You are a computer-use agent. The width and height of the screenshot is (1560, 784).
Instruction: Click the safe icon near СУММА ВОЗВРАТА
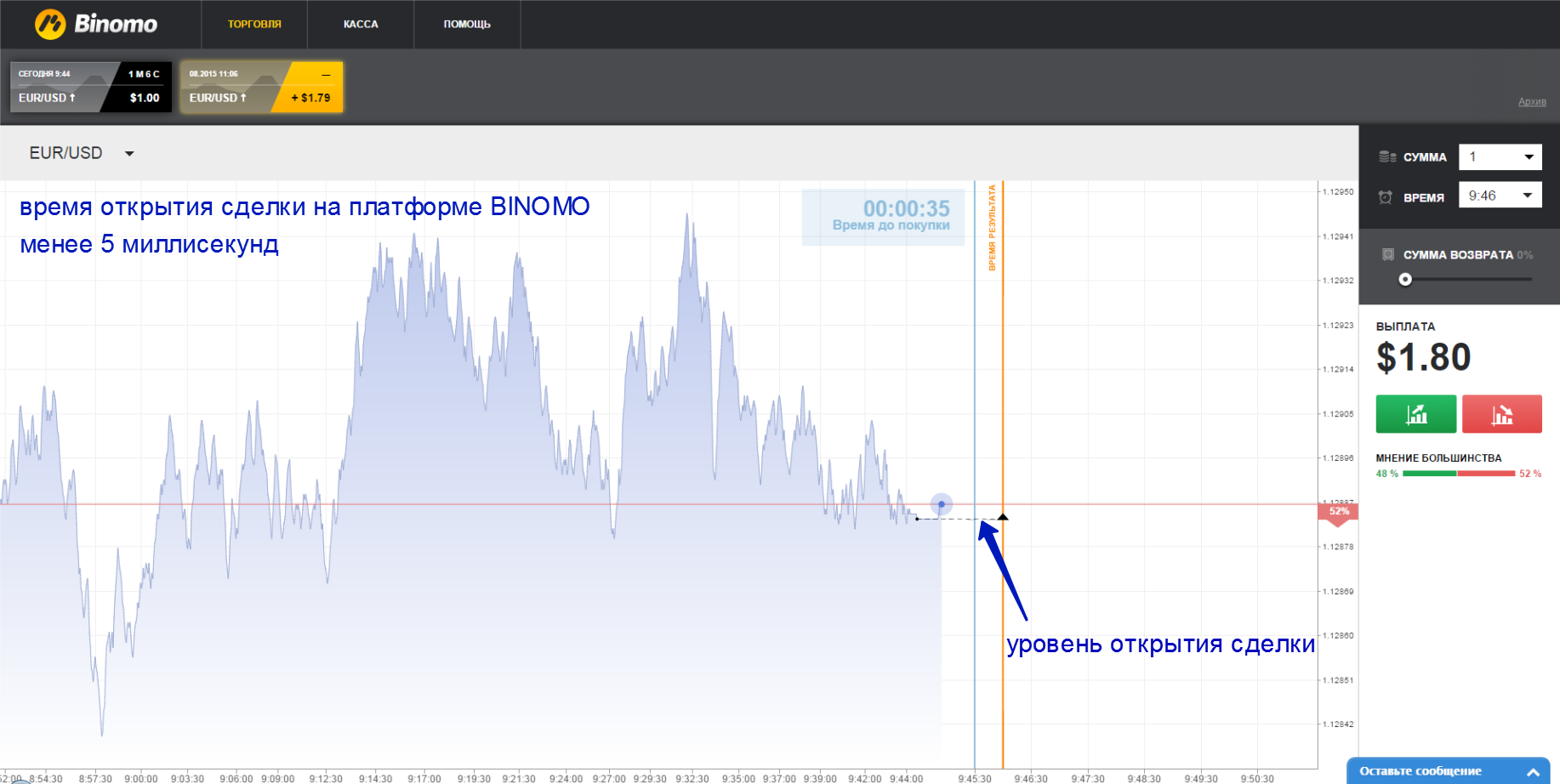point(1389,253)
